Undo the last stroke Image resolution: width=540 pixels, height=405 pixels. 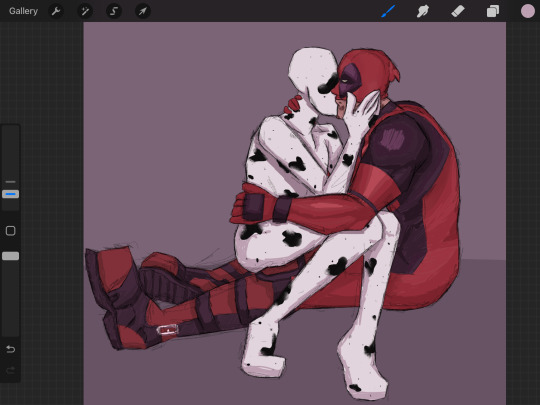click(x=10, y=350)
